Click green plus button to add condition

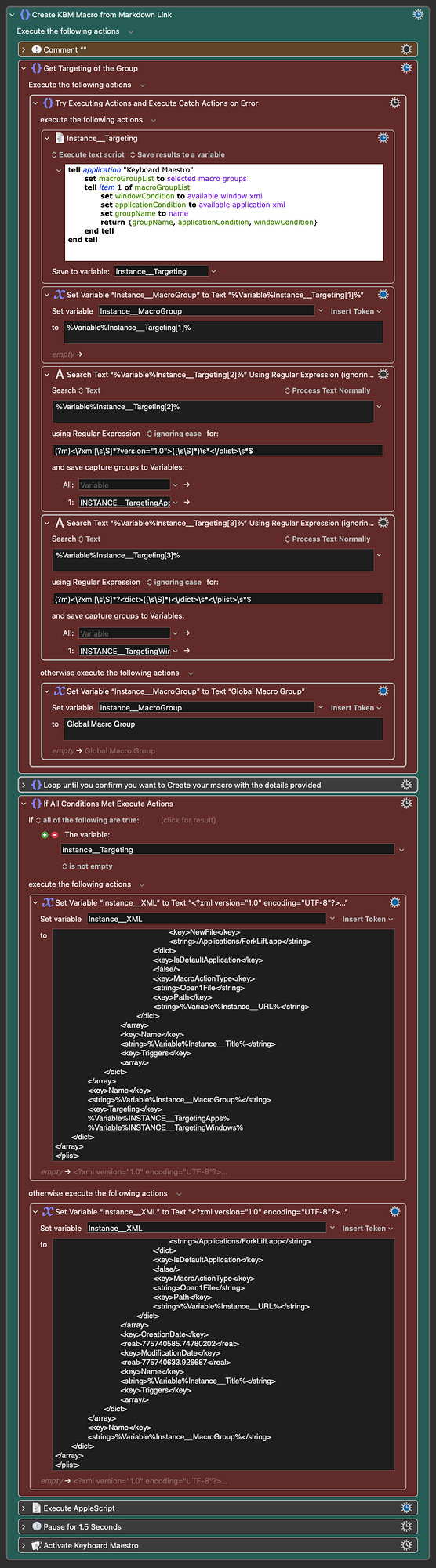[45, 835]
